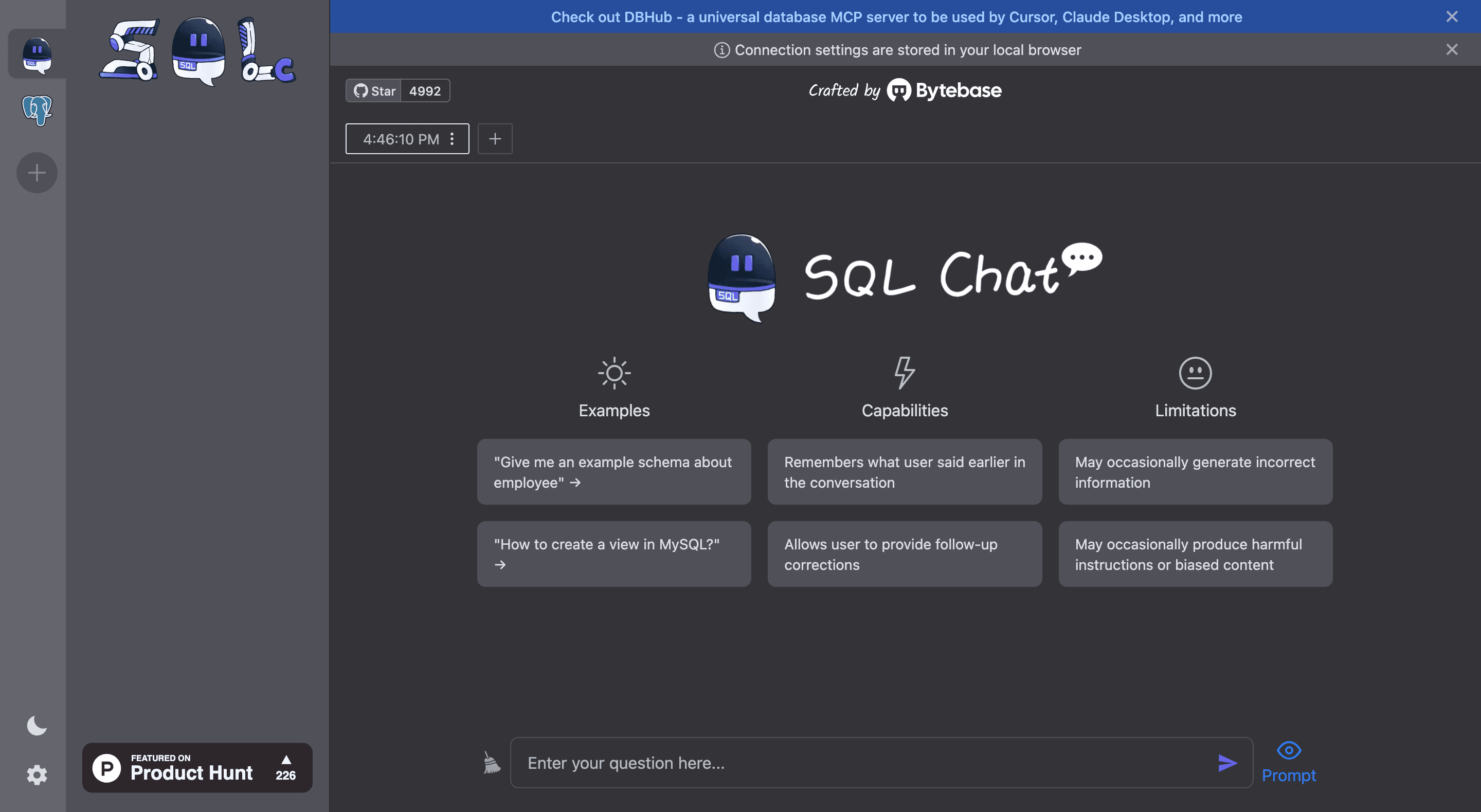Screen dimensions: 1481x812
Task: Click "Remembers what user said earlier" card
Action: click(905, 472)
